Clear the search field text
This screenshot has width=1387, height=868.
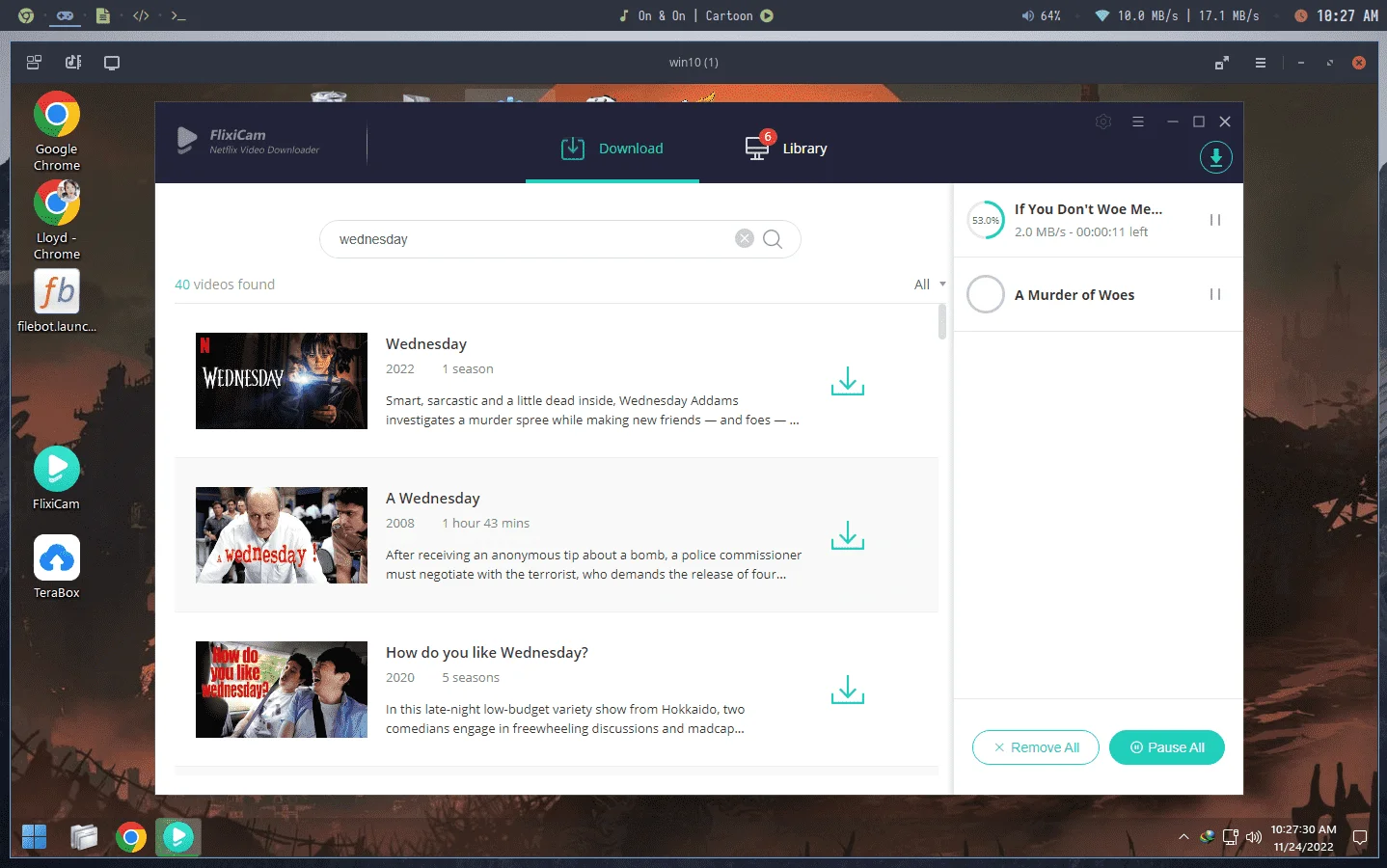(744, 238)
